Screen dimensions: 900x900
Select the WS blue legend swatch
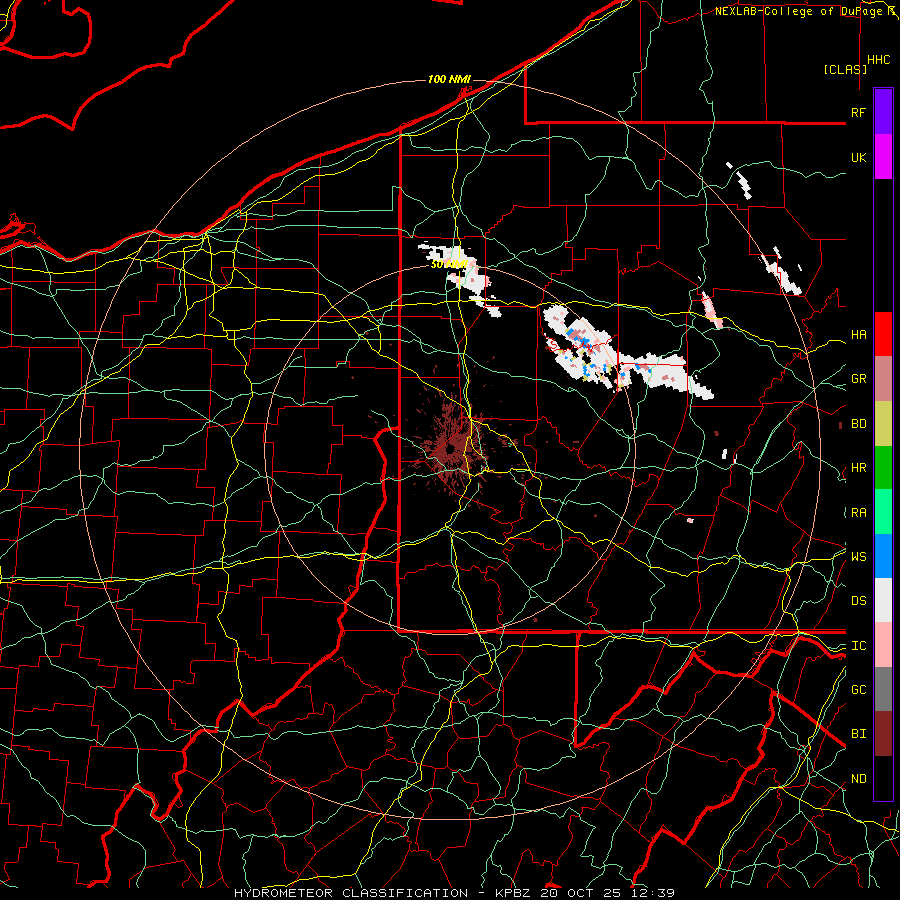883,556
